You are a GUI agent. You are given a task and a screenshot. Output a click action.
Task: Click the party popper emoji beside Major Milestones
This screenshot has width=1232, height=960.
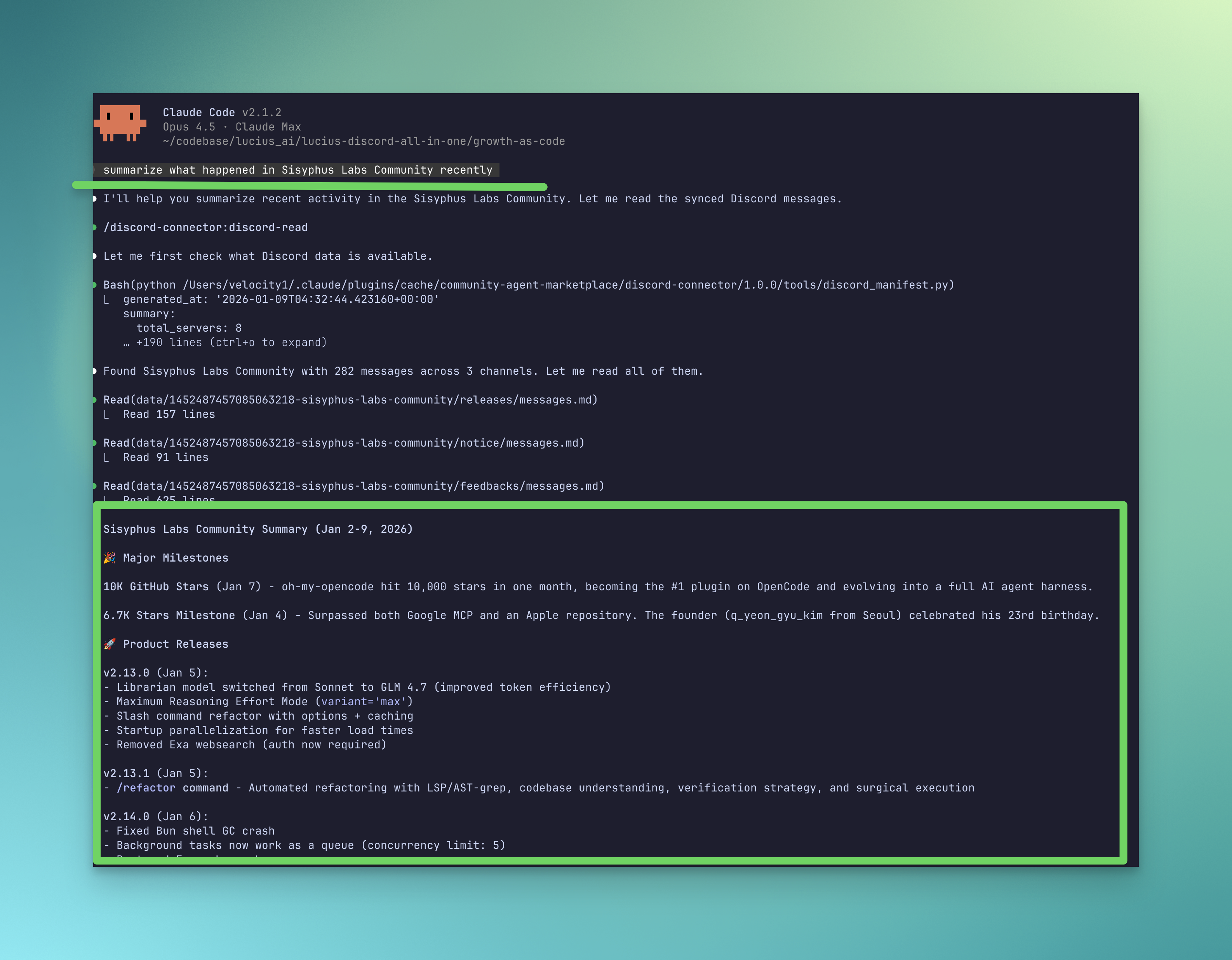(x=110, y=558)
